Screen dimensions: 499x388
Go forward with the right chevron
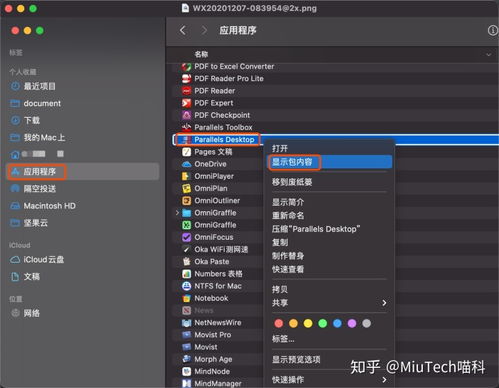pos(204,30)
